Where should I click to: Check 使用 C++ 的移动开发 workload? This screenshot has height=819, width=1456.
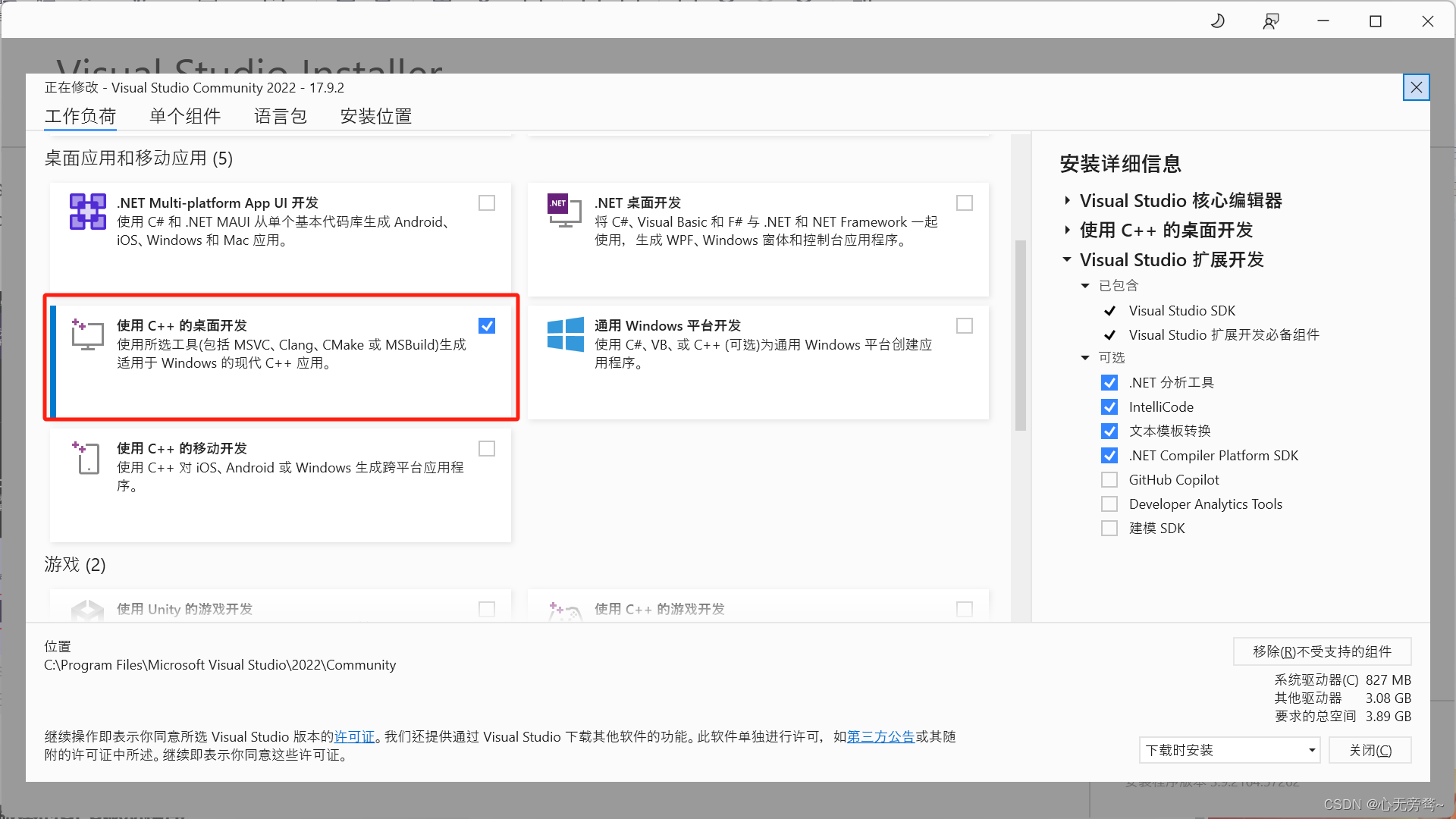pos(487,449)
